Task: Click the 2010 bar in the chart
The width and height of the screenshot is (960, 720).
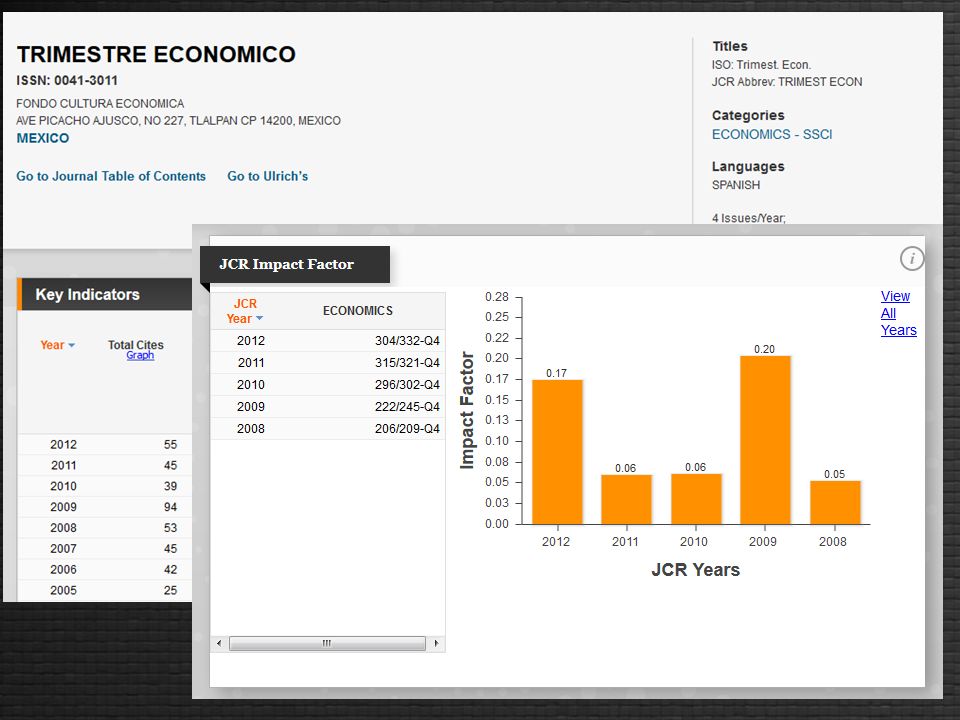Action: (x=696, y=498)
